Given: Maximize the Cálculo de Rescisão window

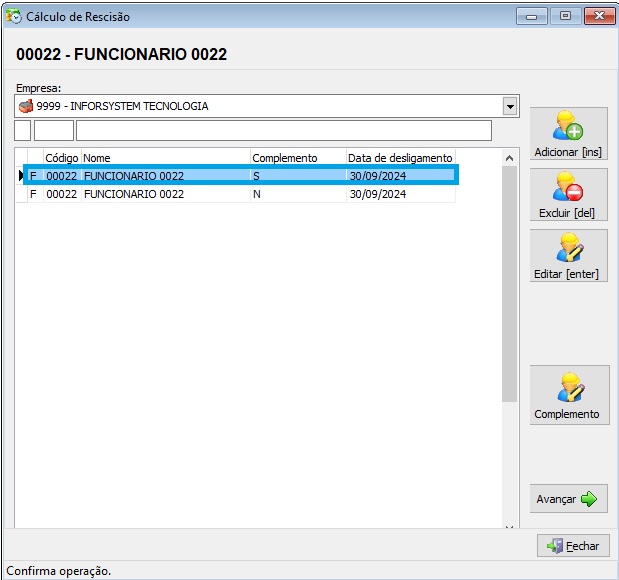Looking at the screenshot, I should pos(565,16).
